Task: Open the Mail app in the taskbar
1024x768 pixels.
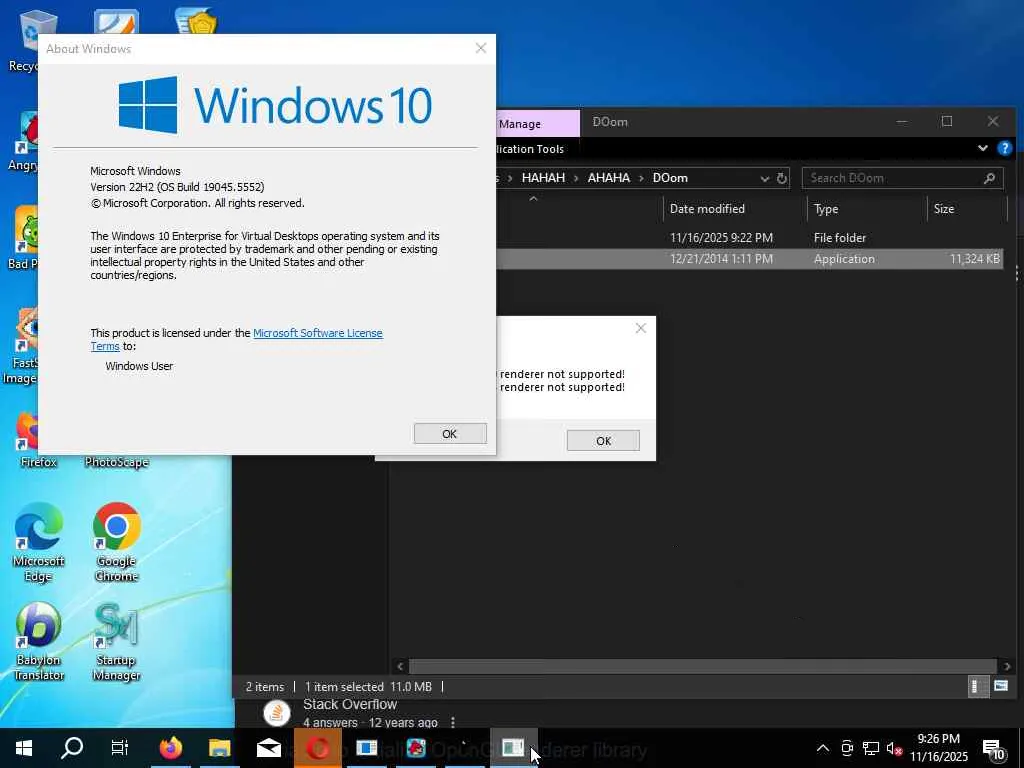Action: coord(268,748)
